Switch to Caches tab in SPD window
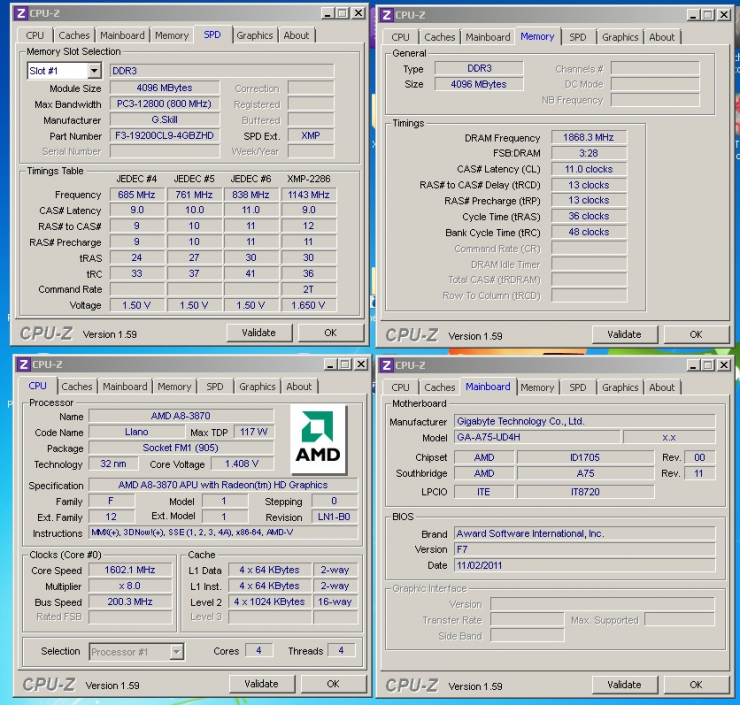This screenshot has width=740, height=705. [74, 35]
